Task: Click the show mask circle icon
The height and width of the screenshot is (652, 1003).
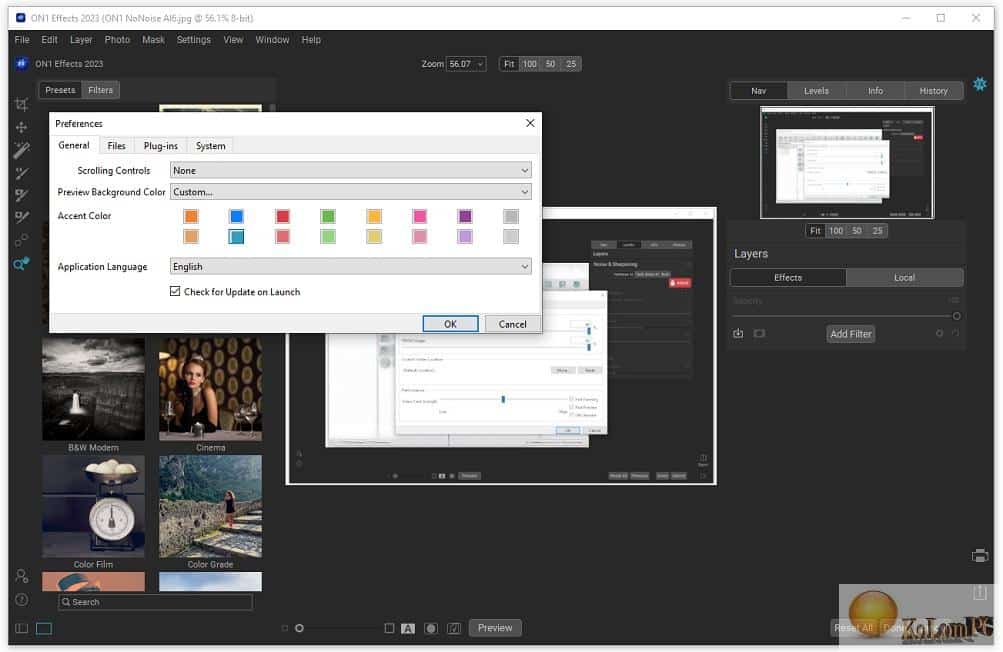Action: [431, 628]
